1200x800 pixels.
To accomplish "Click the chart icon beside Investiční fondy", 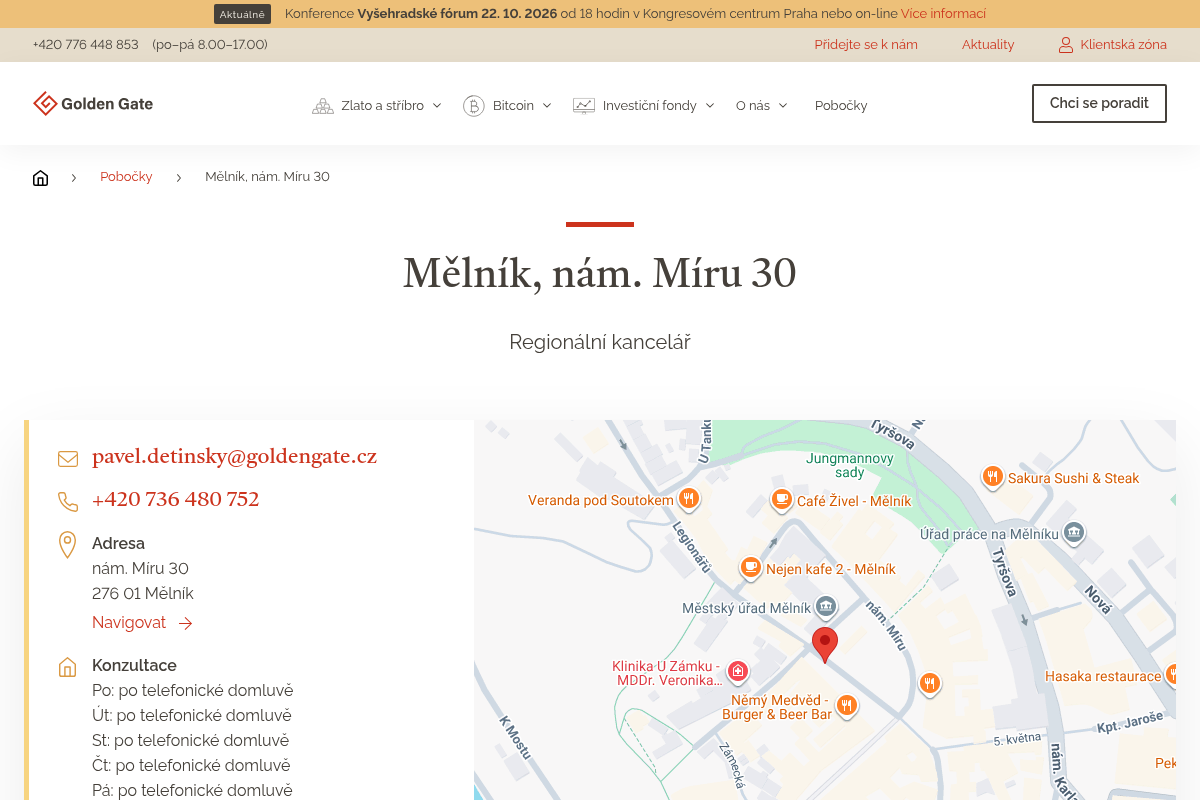I will tap(583, 105).
